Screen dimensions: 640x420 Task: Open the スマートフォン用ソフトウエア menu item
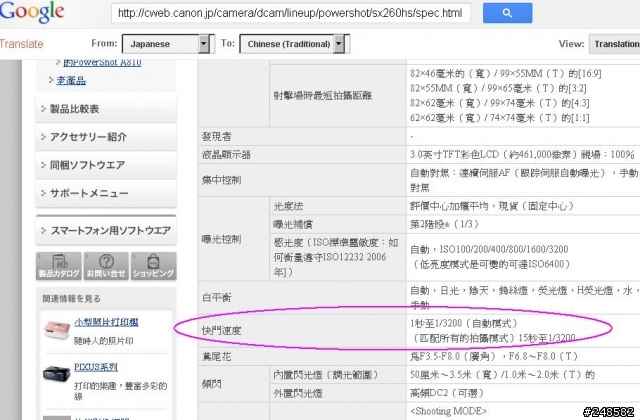click(x=106, y=231)
